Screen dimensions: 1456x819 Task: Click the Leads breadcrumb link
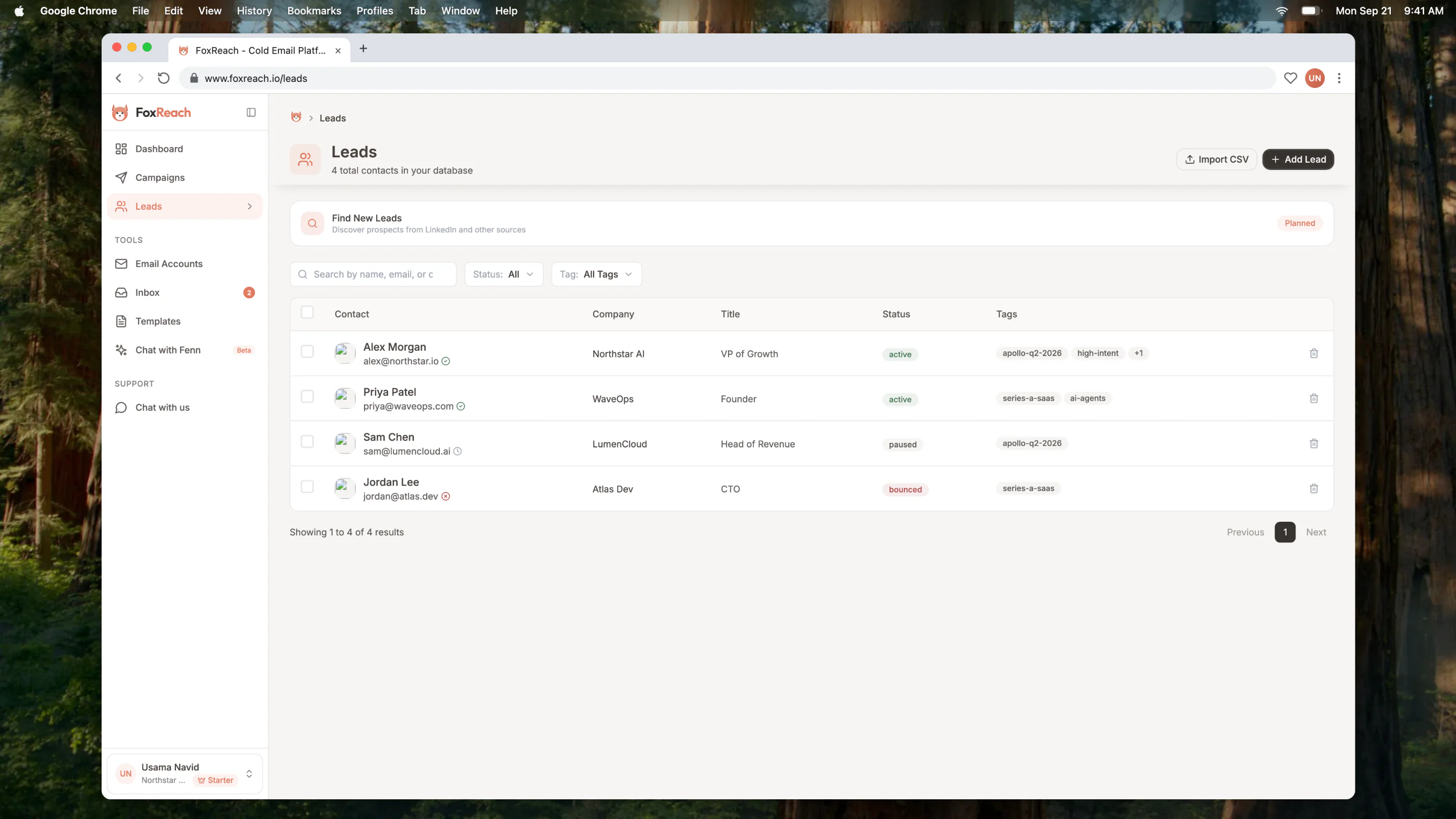332,118
